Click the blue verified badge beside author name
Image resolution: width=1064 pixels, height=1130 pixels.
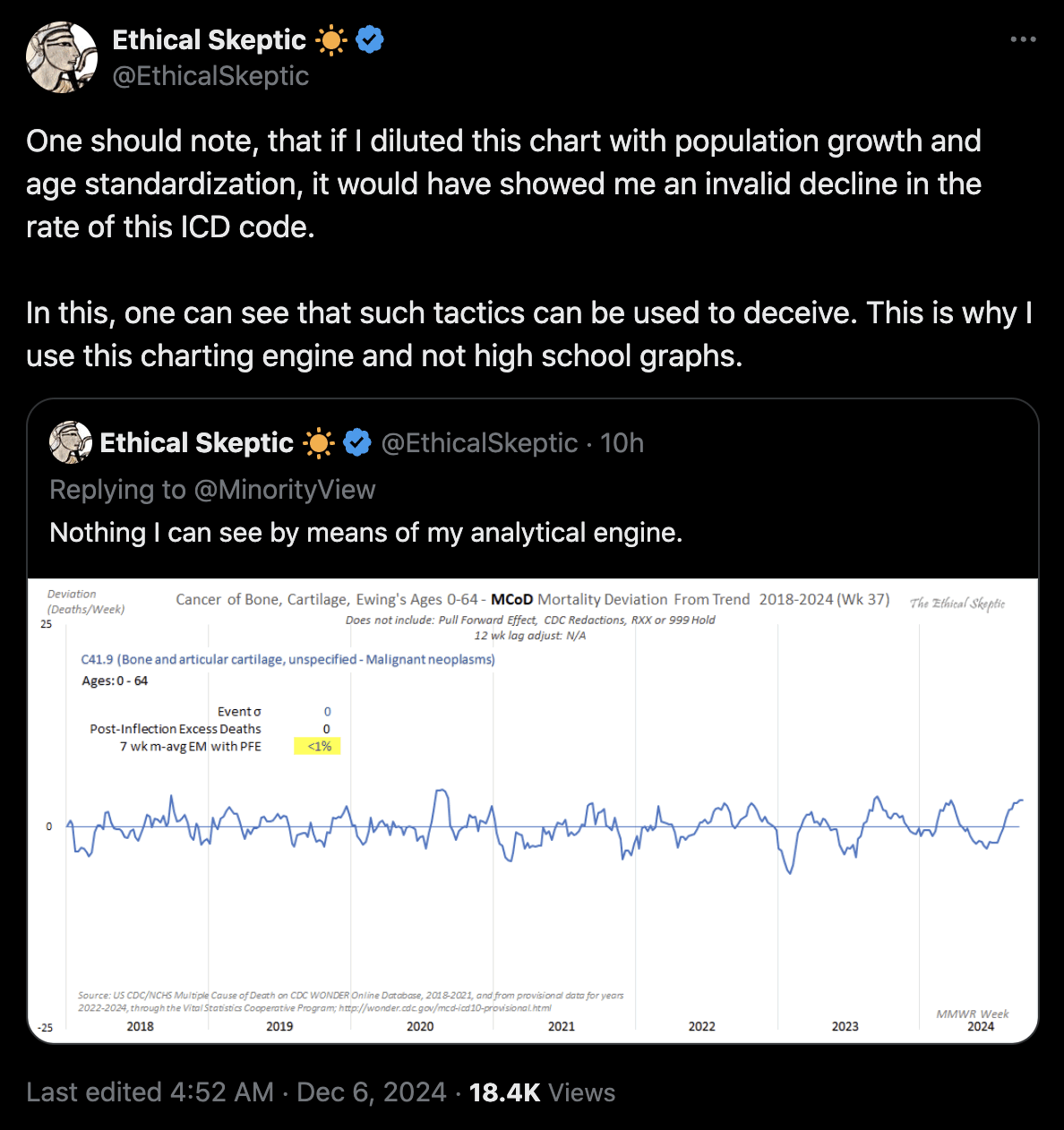(x=370, y=39)
